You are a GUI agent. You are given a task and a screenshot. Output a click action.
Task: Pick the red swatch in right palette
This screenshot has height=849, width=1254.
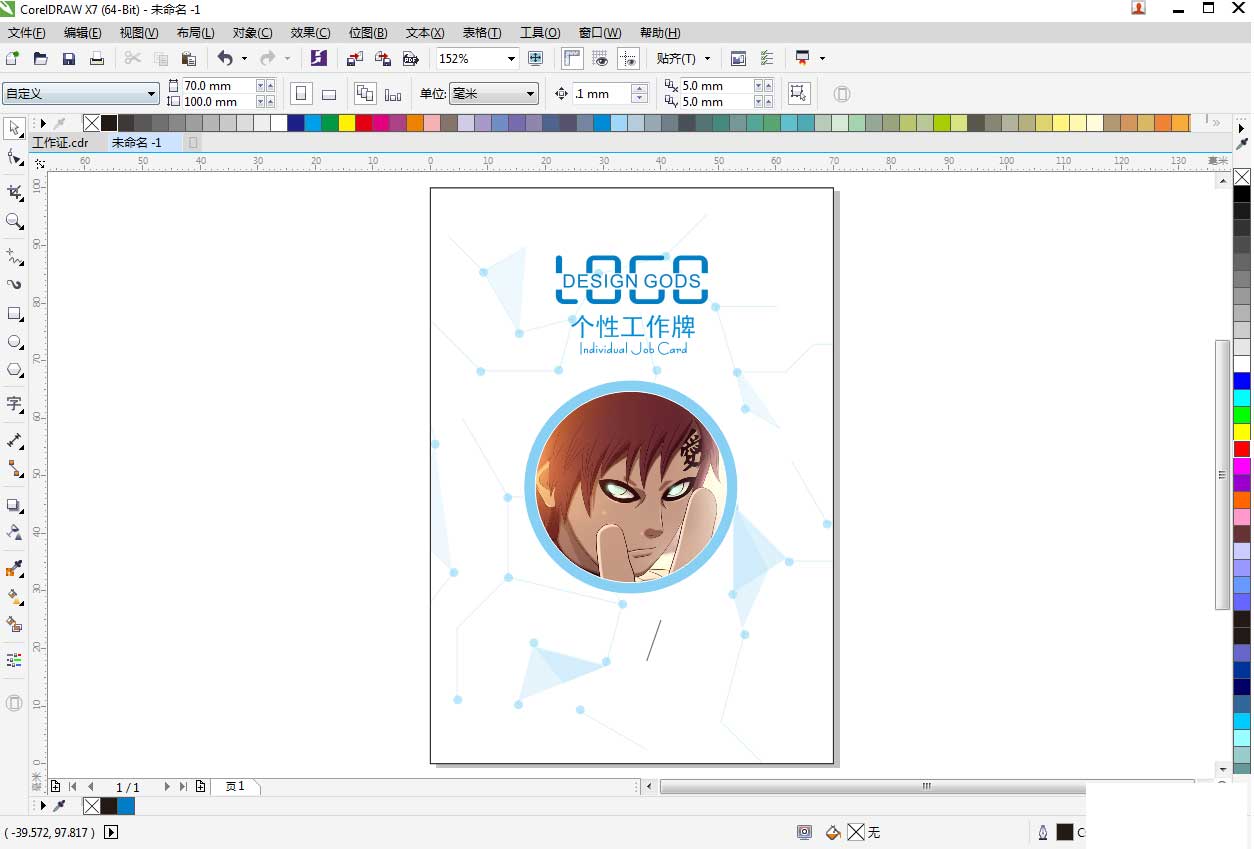pos(1242,449)
